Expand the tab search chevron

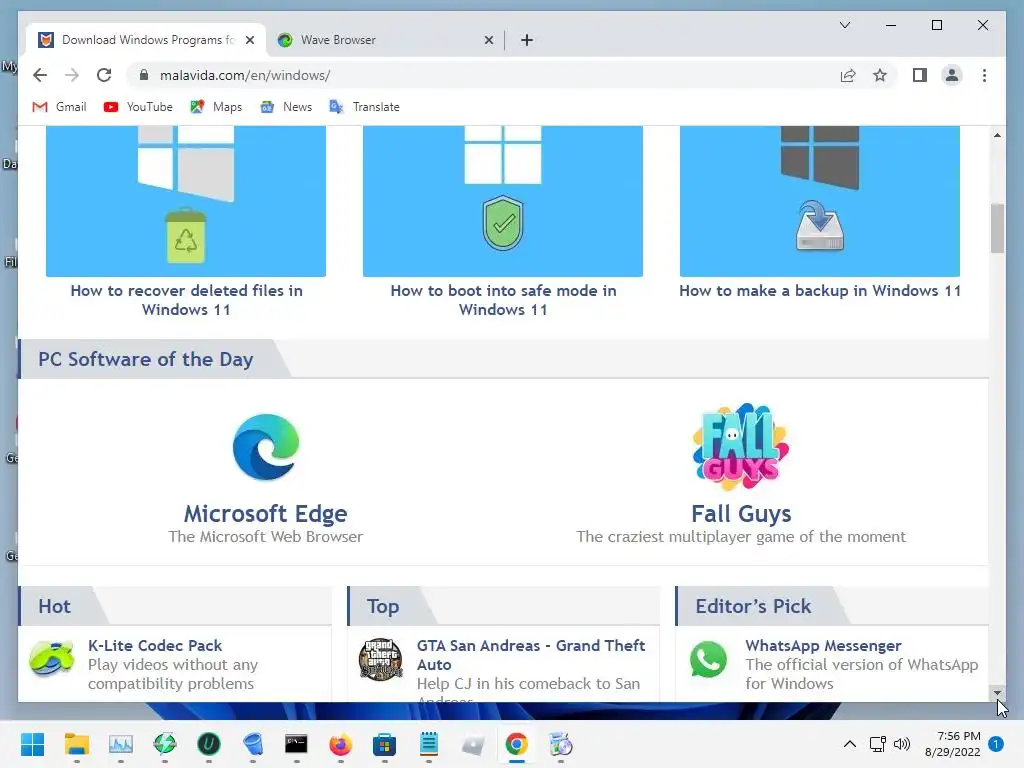(x=845, y=25)
